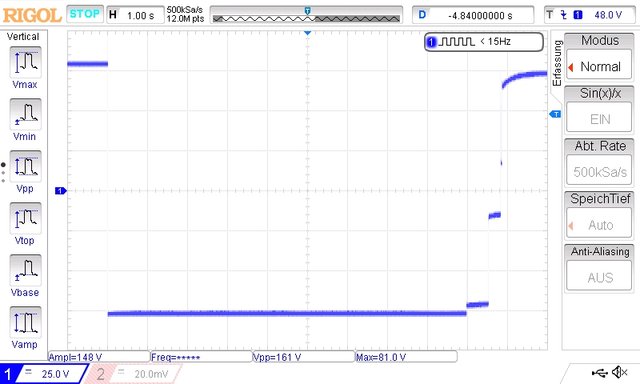
Task: Click the muted speaker icon
Action: [620, 372]
